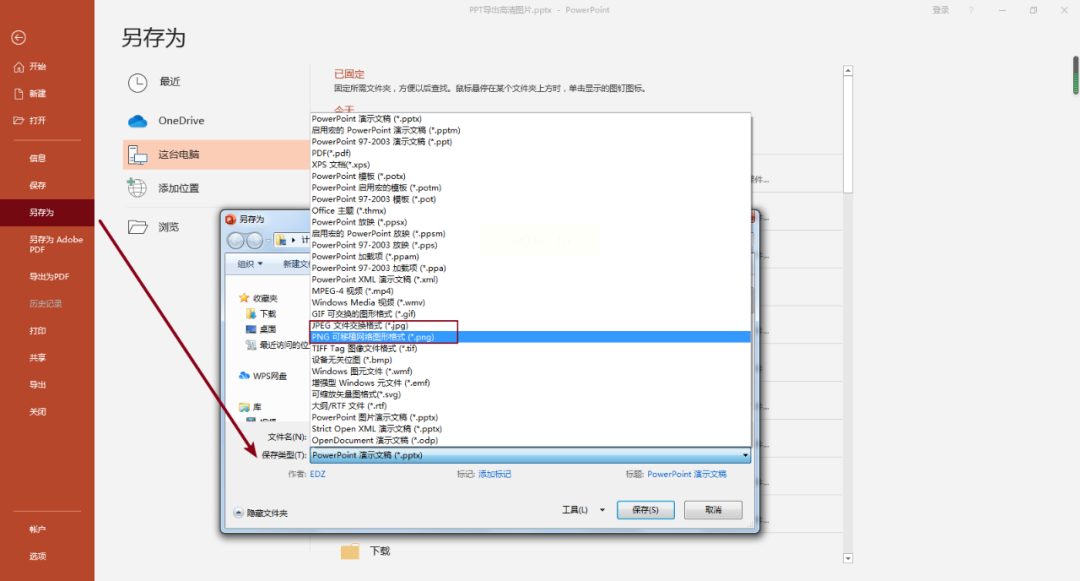Click the 取消 button
This screenshot has width=1080, height=581.
(713, 510)
